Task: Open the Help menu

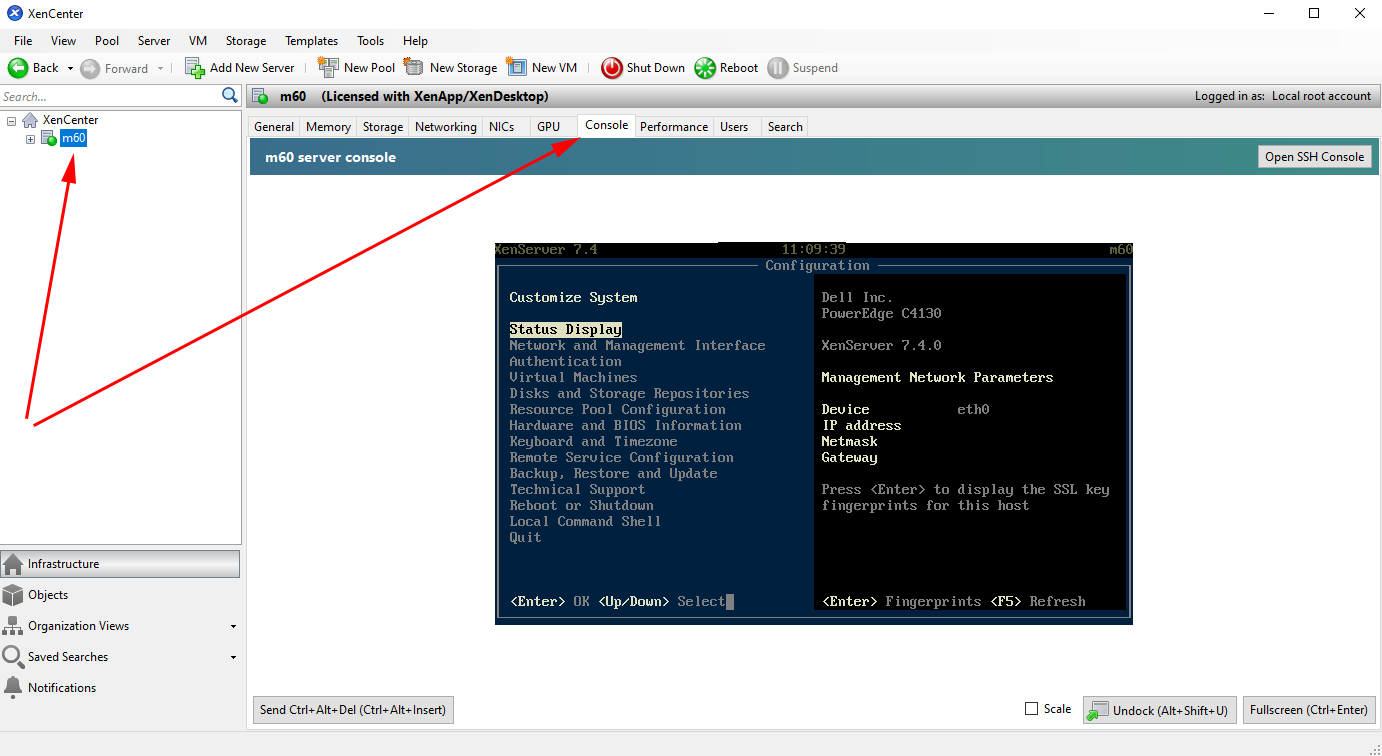Action: pos(416,41)
